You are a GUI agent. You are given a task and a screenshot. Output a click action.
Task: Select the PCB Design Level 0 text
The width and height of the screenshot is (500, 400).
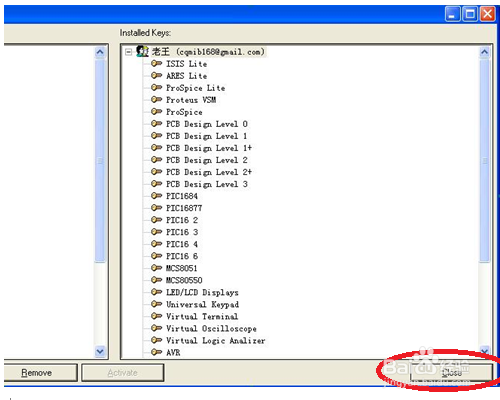point(207,124)
